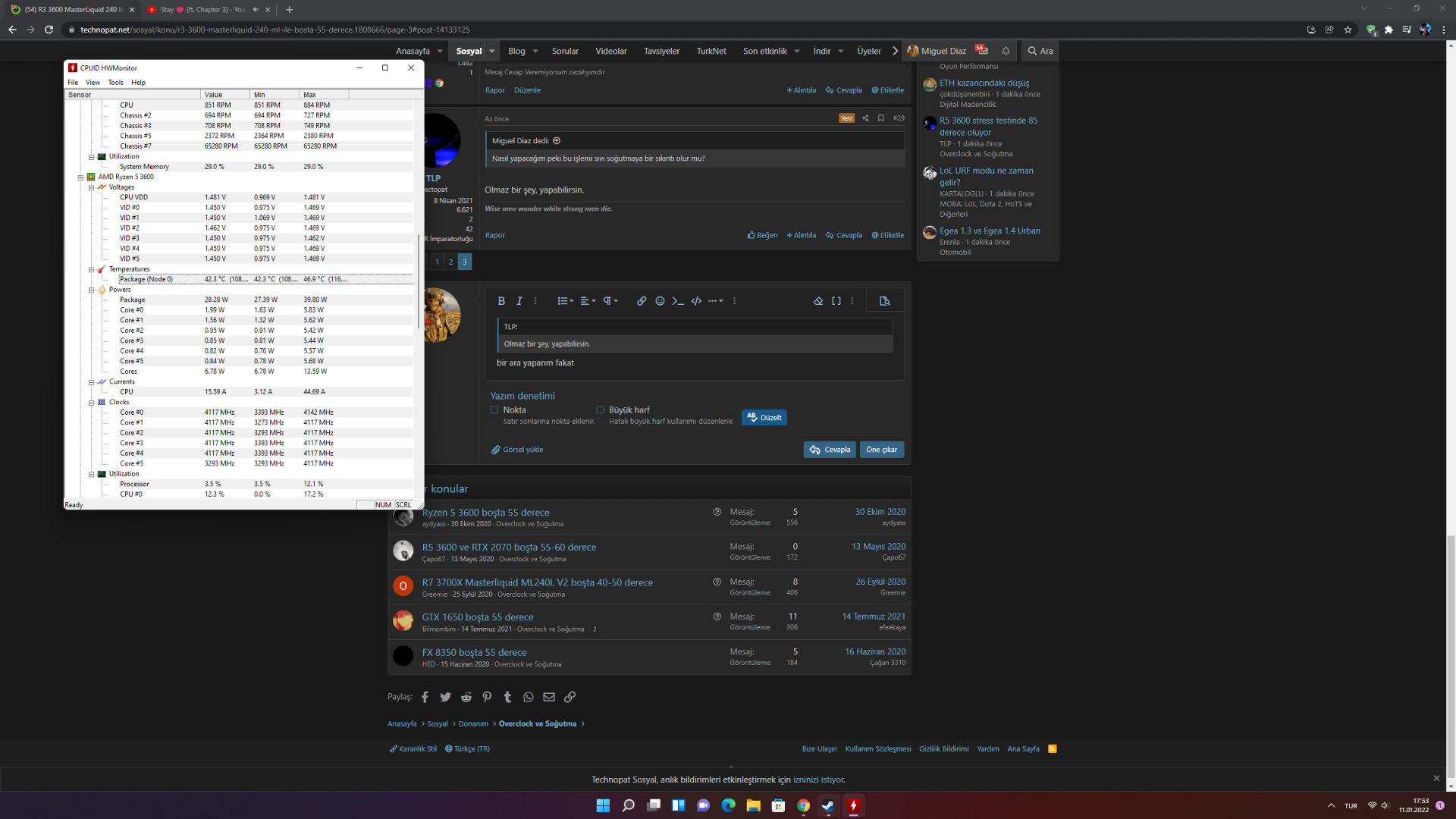Toggle BB code brackets mode
Viewport: 1456px width, 819px height.
click(x=836, y=301)
